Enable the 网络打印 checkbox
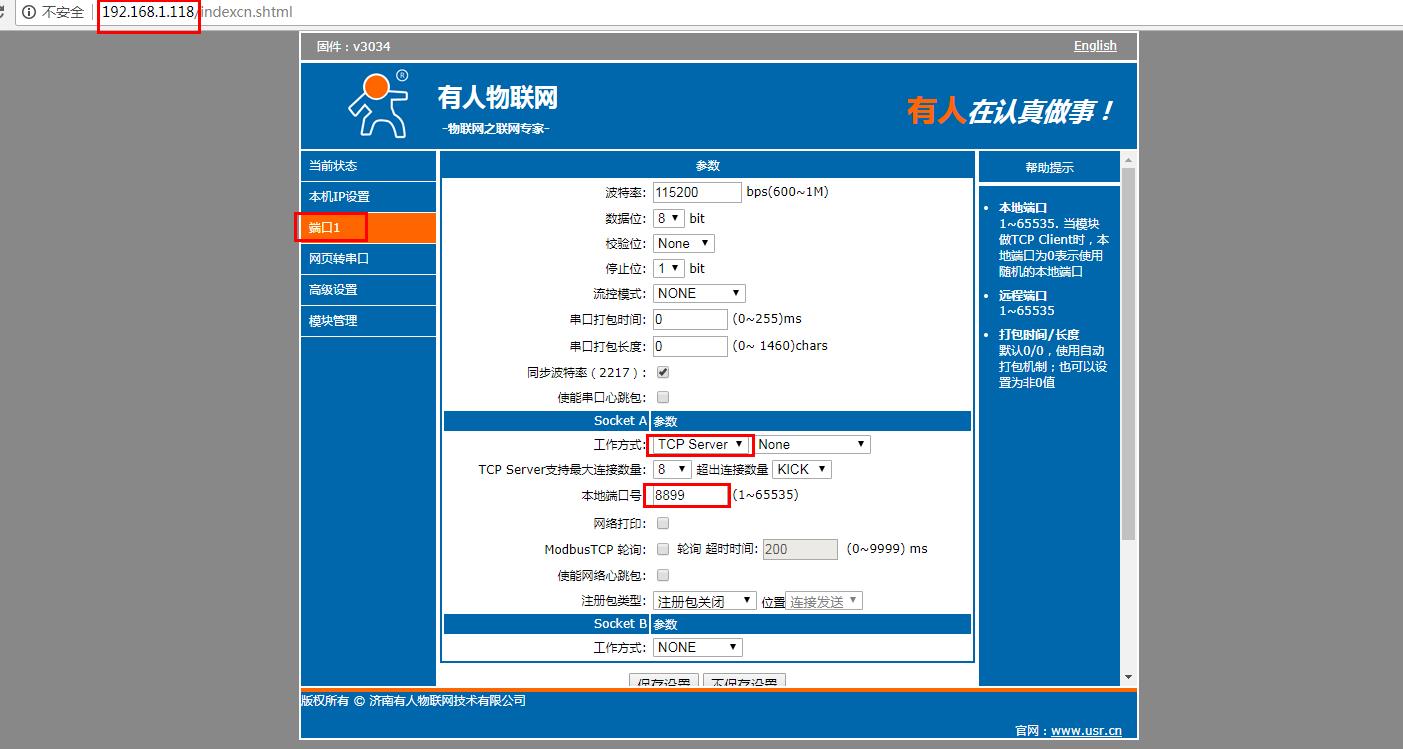The height and width of the screenshot is (749, 1403). tap(662, 523)
